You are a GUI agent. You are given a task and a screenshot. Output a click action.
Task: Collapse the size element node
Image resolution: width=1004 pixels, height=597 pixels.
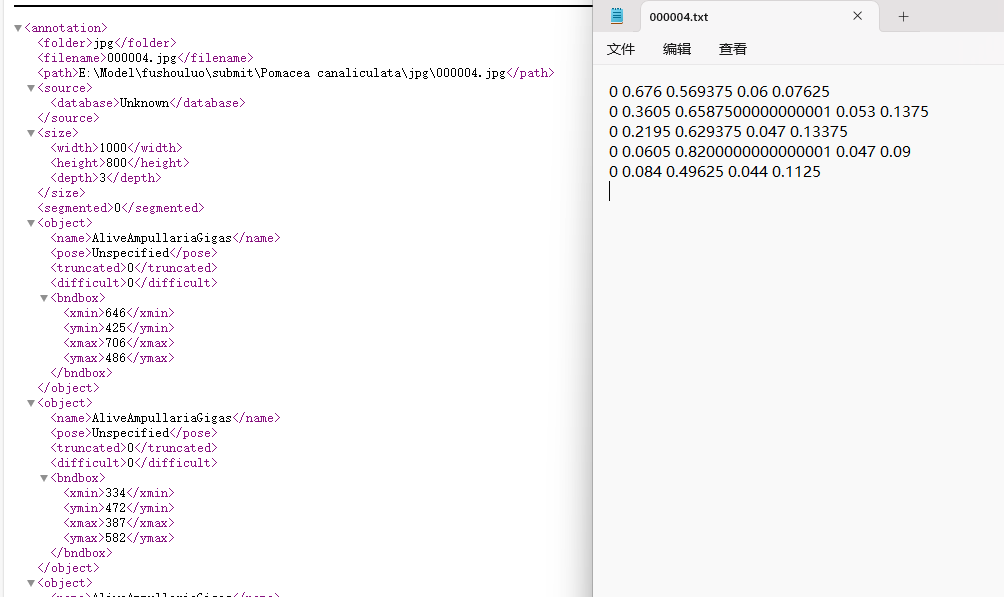32,132
